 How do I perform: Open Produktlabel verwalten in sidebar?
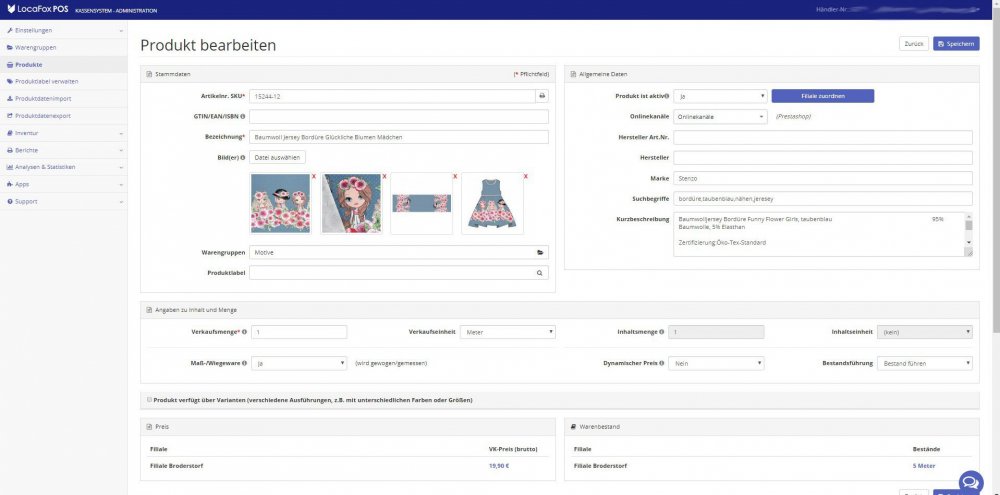click(x=64, y=82)
